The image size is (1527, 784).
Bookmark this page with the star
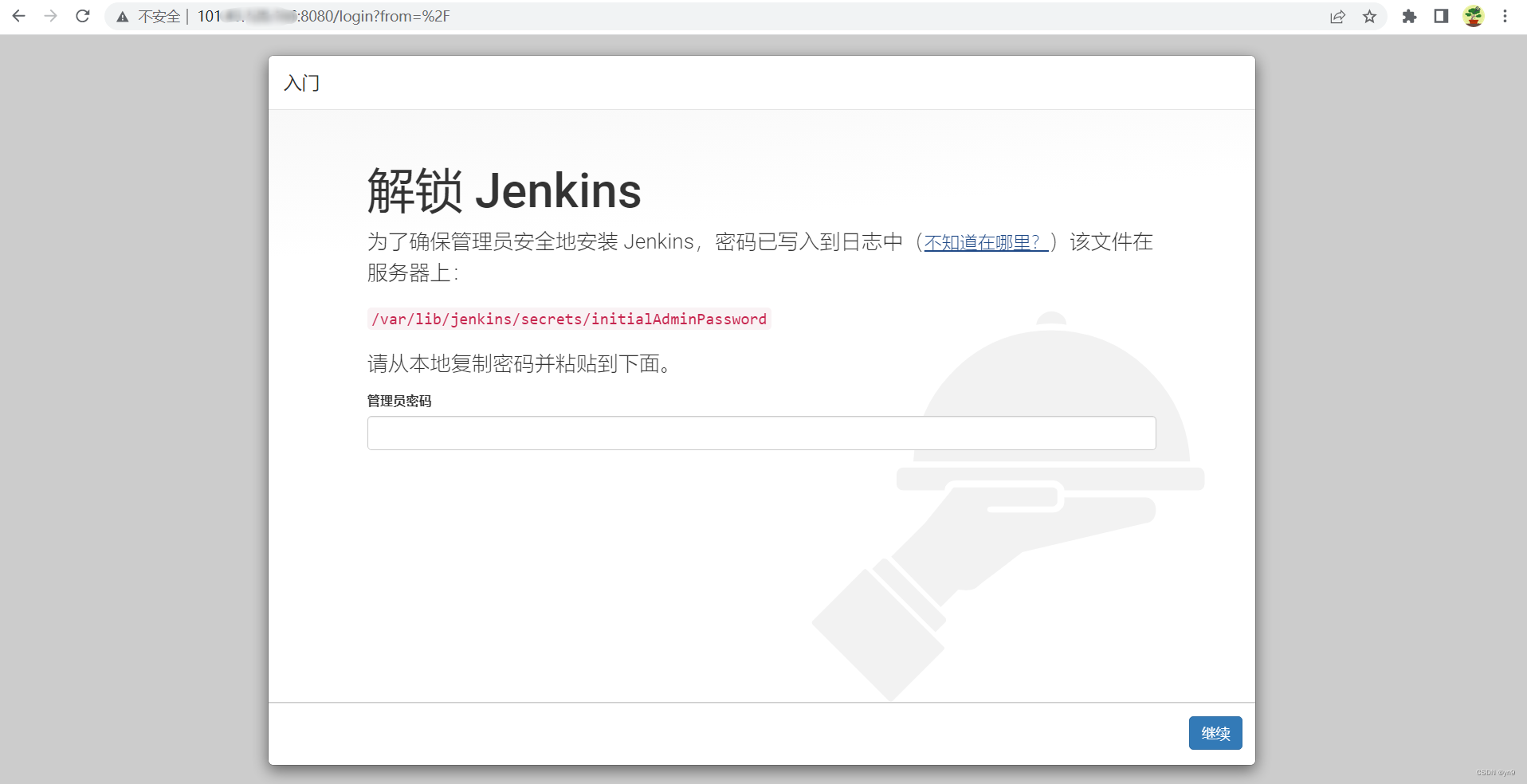[x=1369, y=17]
